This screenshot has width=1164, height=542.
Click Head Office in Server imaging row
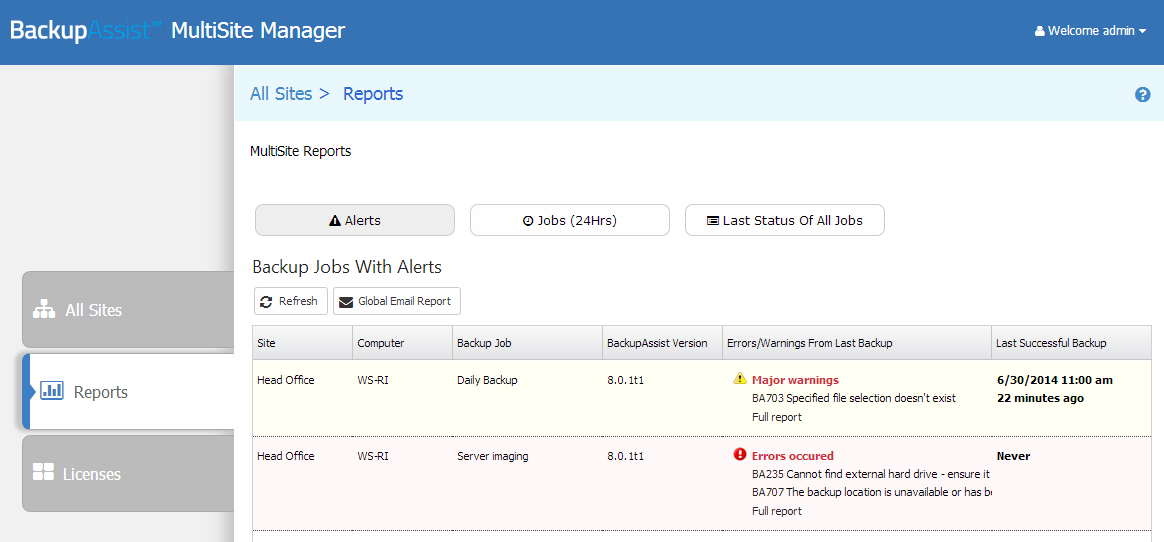click(286, 456)
